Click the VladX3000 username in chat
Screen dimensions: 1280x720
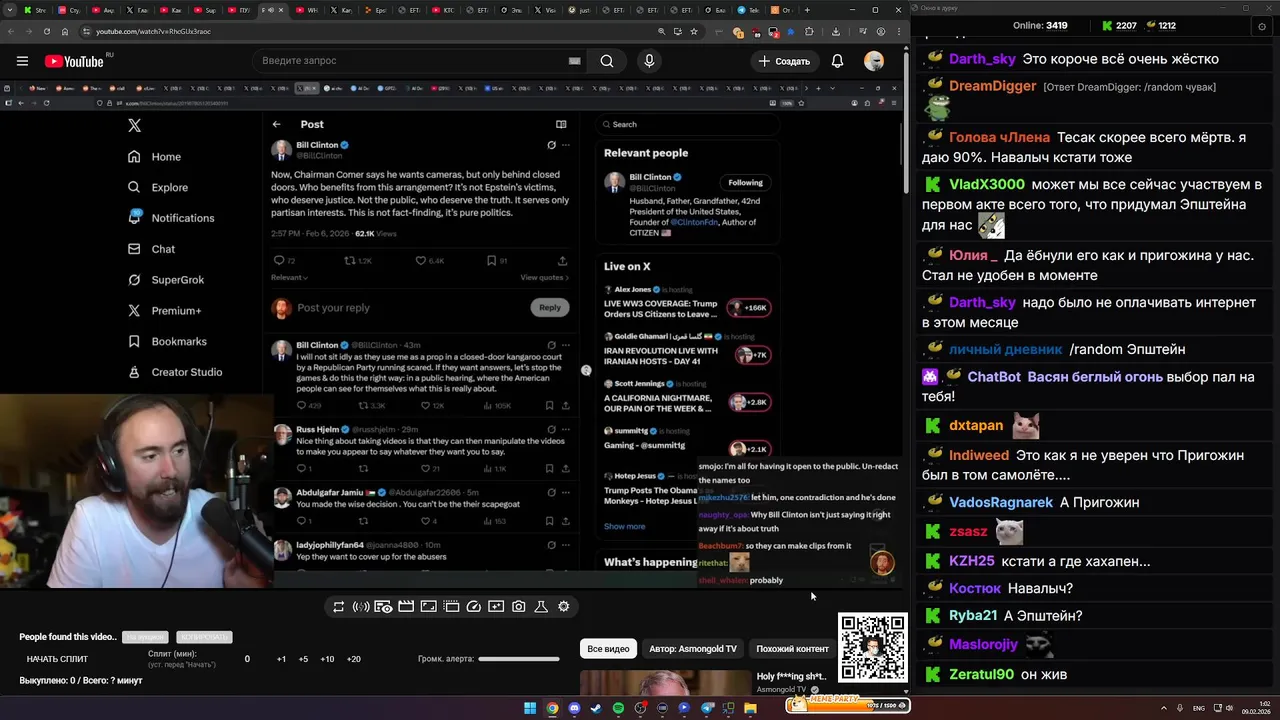[986, 185]
